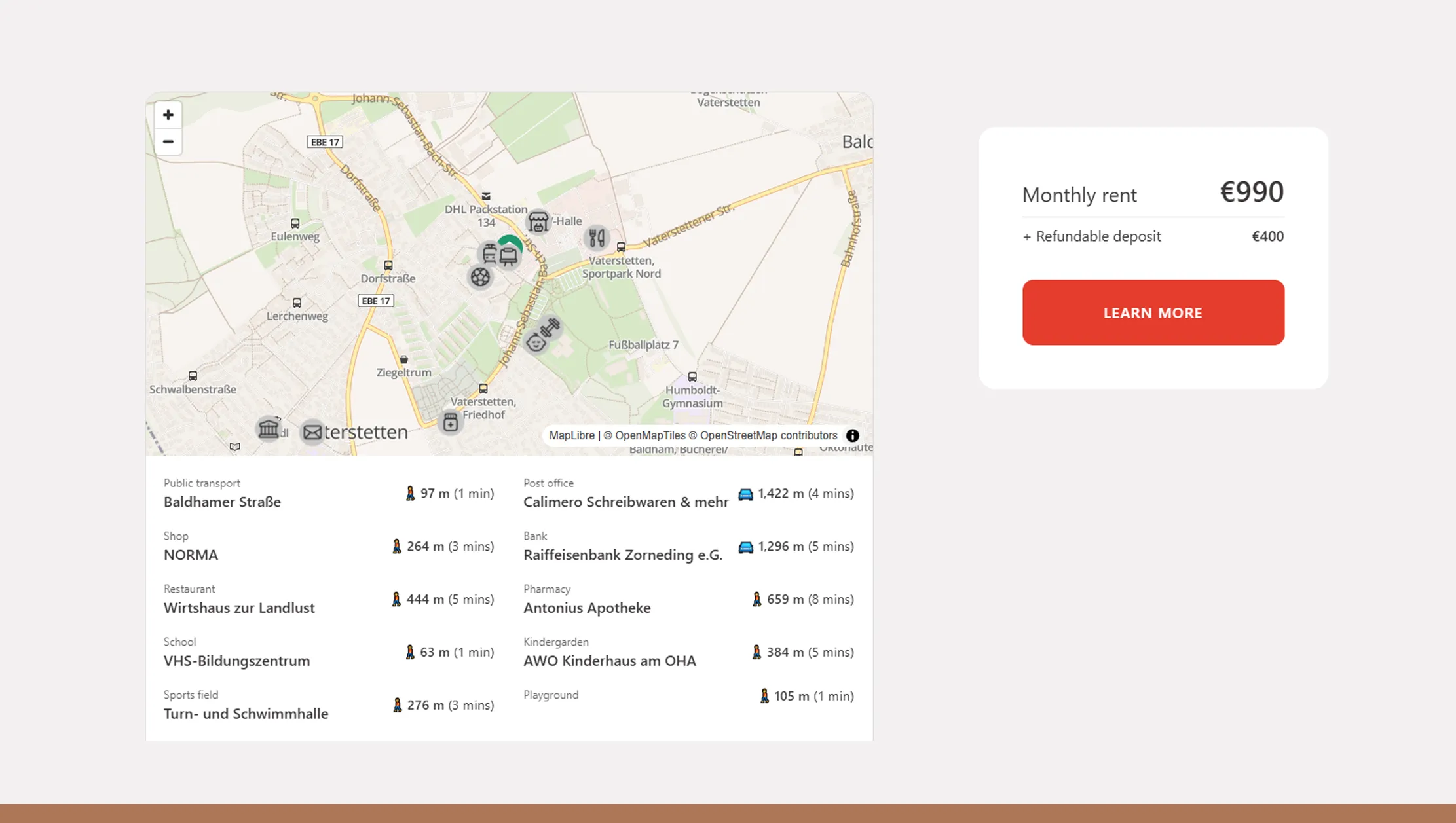Click the map zoom out minus button
The image size is (1456, 823).
click(168, 142)
